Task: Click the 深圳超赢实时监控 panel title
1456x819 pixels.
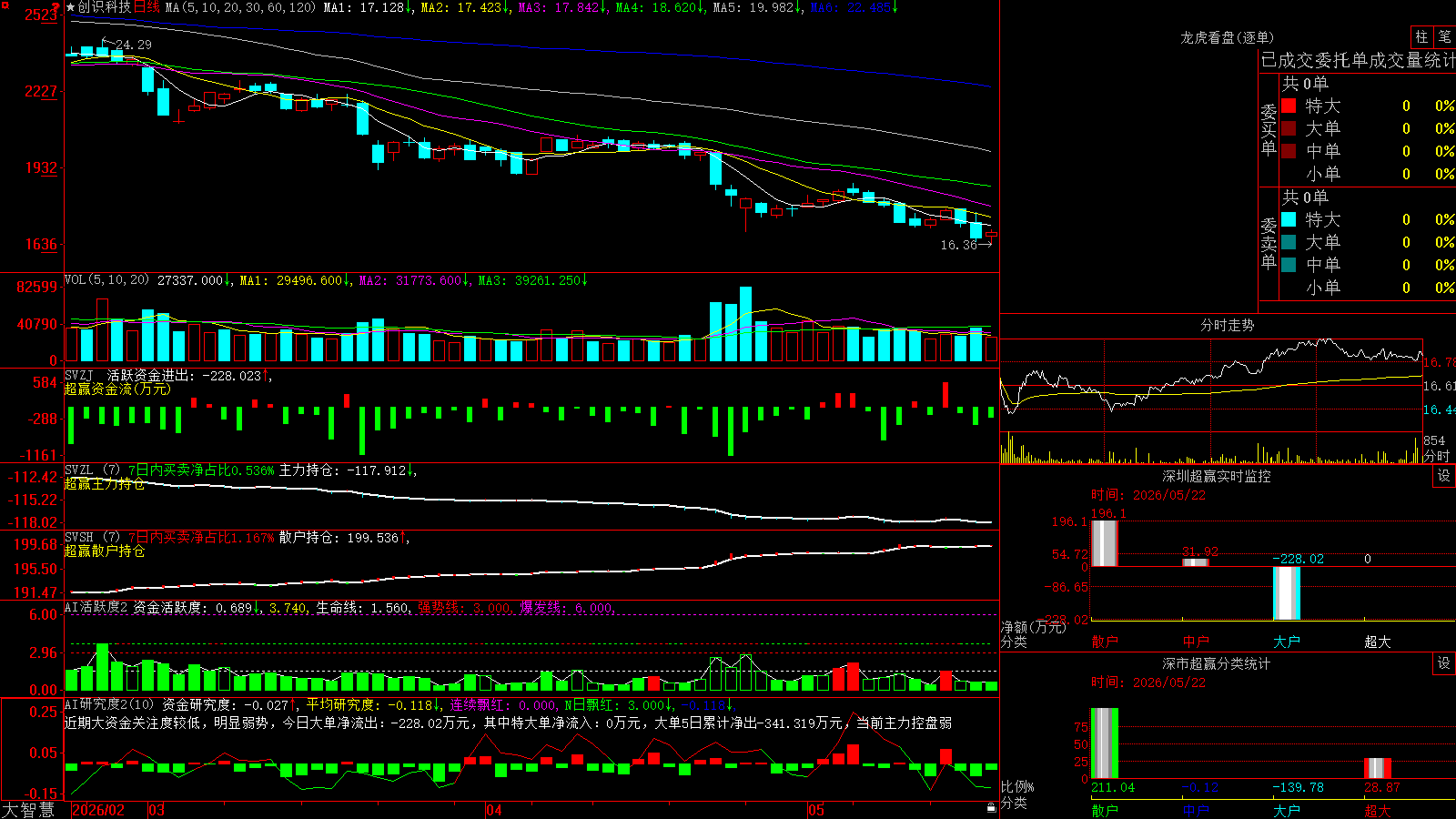Action: pos(1216,476)
